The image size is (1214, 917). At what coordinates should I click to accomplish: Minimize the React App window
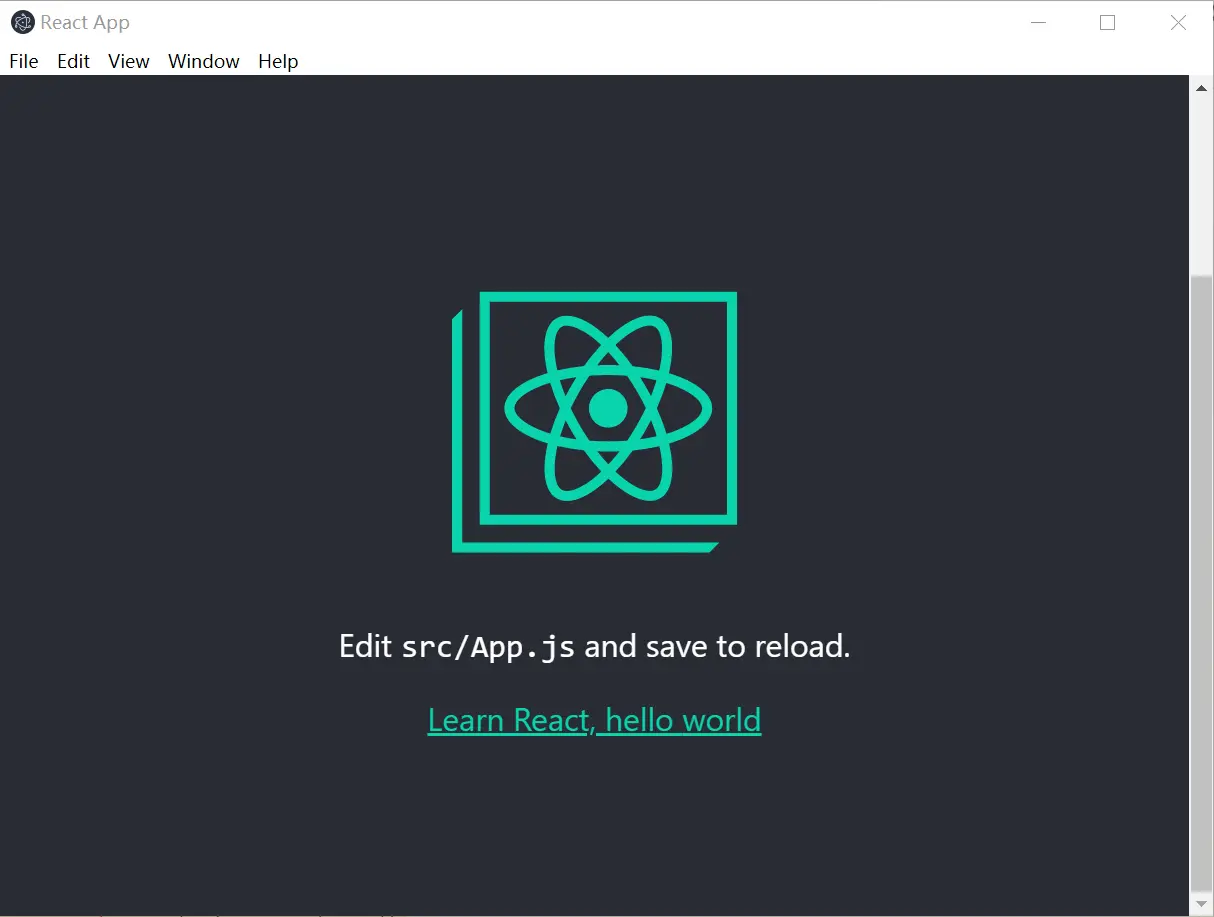1038,22
